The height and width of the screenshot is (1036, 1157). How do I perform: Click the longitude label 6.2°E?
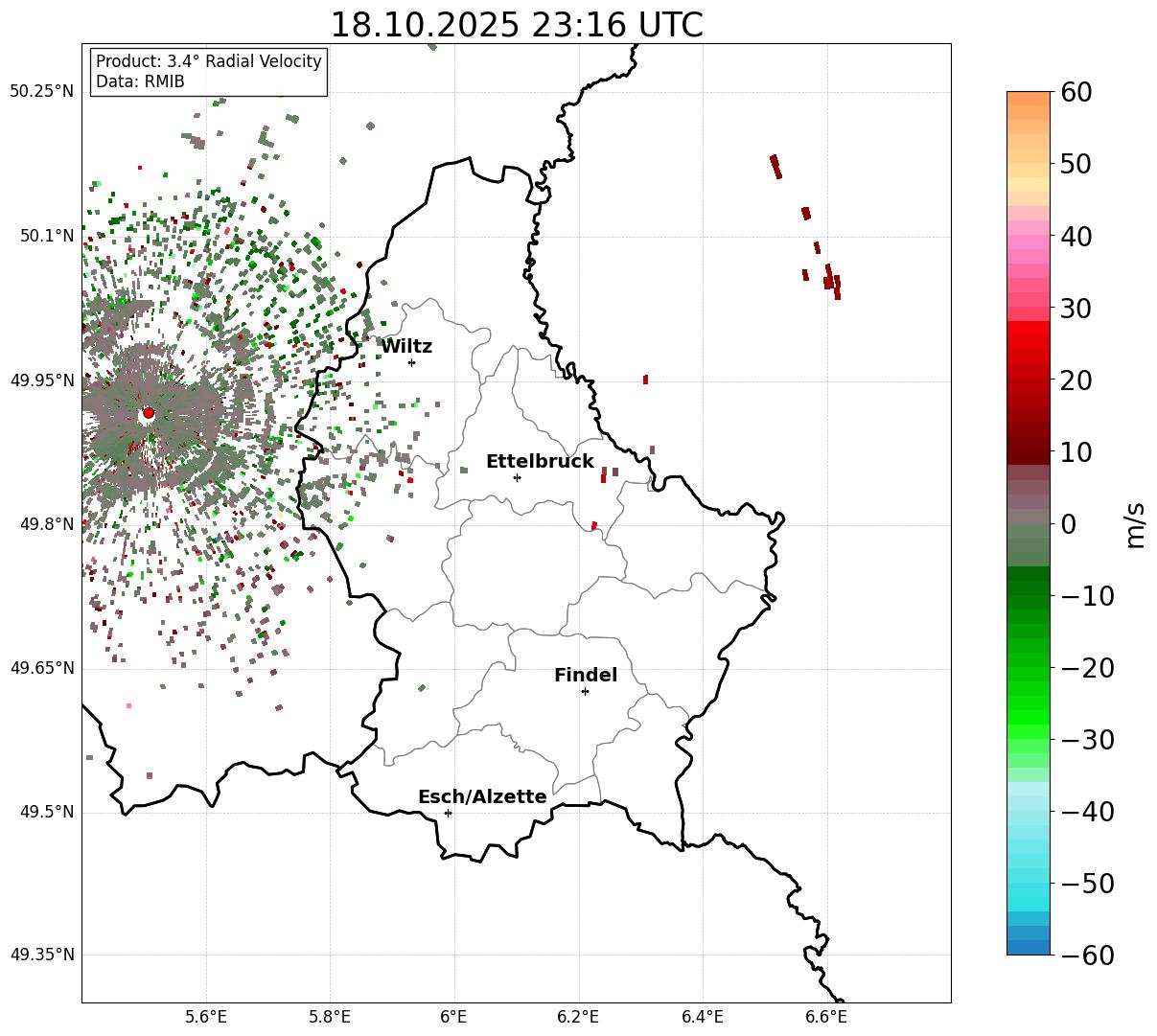[578, 1017]
